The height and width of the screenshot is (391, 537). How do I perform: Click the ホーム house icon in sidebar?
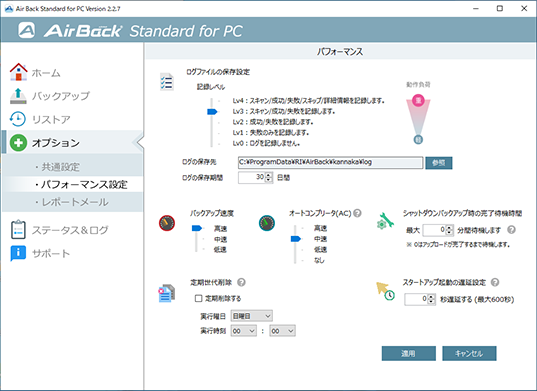pyautogui.click(x=18, y=72)
